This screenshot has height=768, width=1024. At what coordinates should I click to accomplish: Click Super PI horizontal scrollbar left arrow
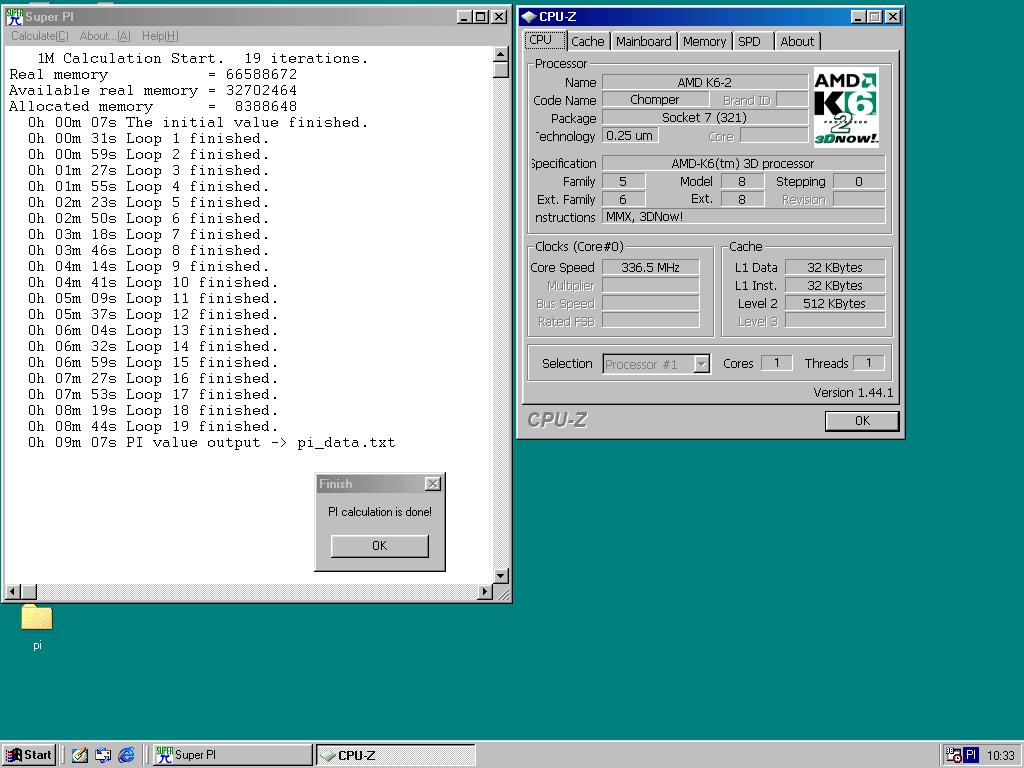point(12,592)
